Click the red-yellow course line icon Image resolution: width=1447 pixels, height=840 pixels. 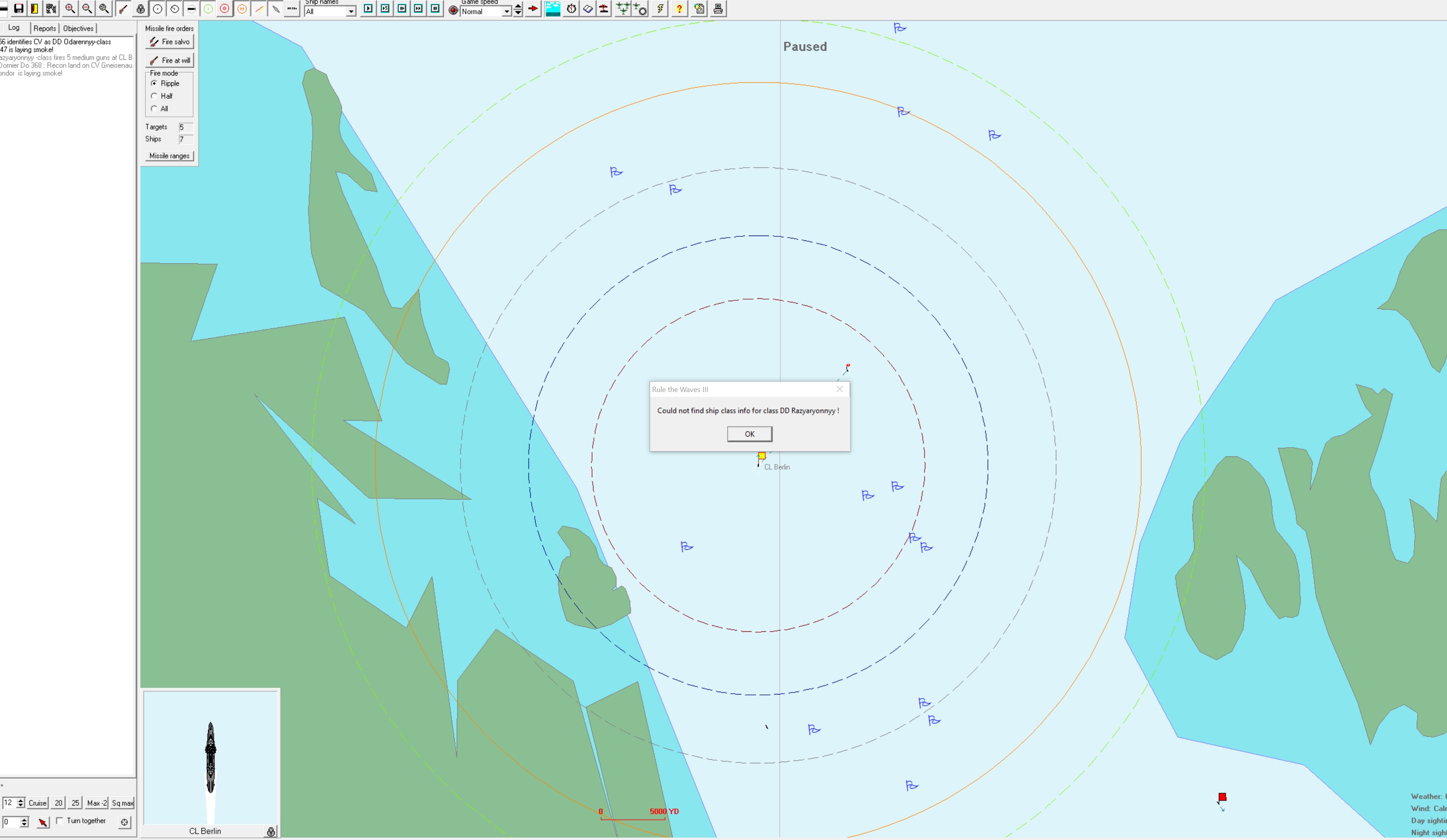(259, 8)
